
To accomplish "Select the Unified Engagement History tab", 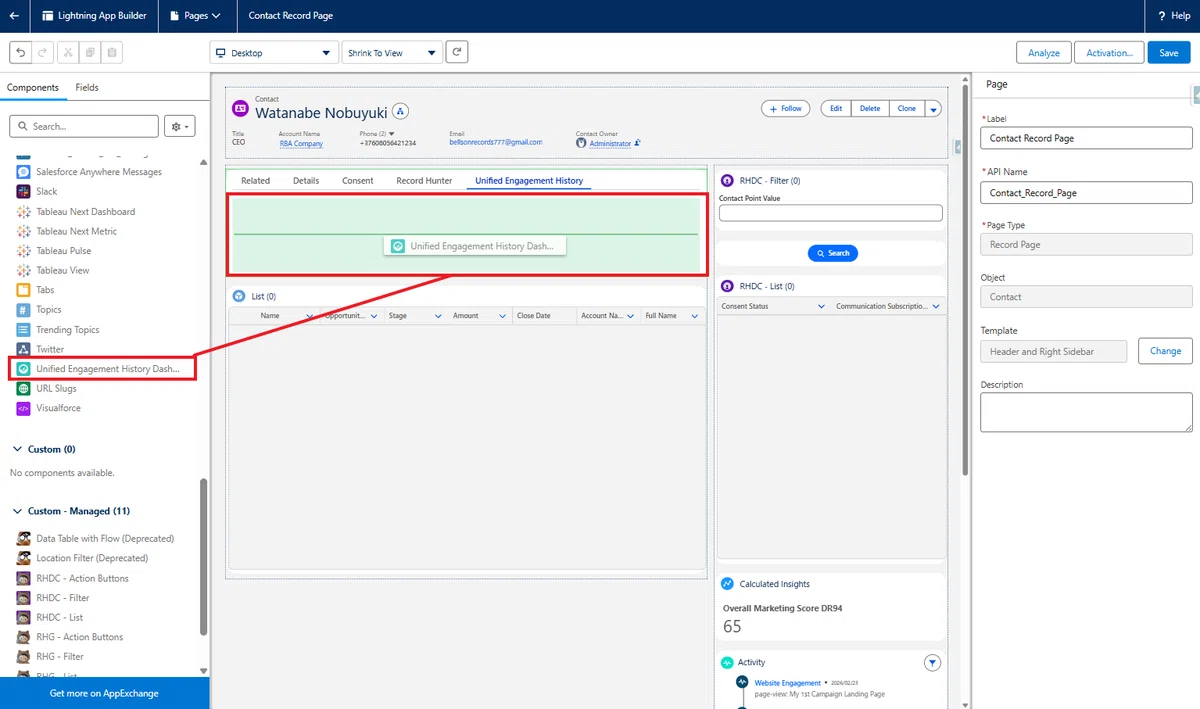I will coord(529,181).
